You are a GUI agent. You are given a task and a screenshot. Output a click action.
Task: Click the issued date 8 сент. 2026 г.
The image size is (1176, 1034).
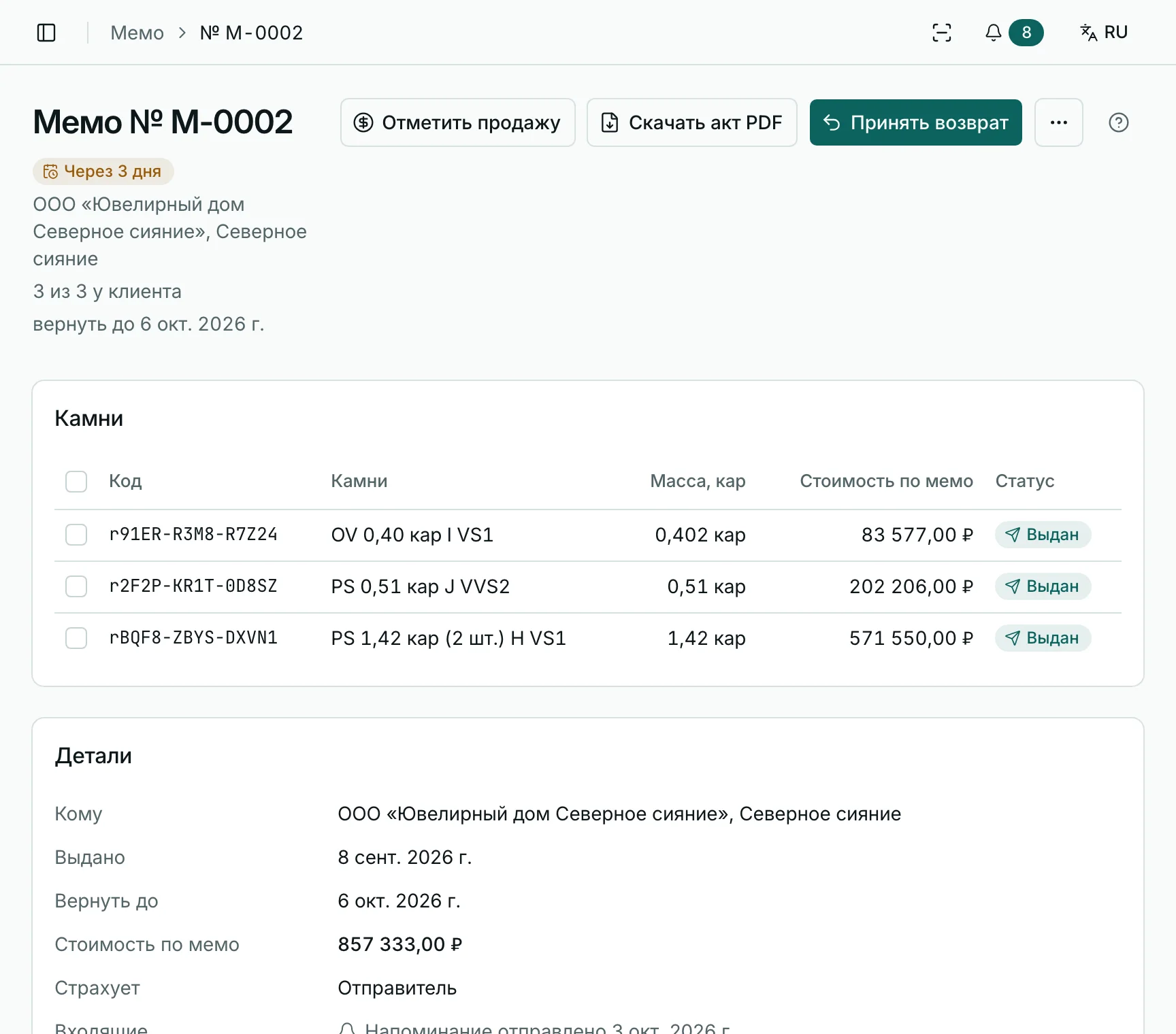click(x=405, y=857)
